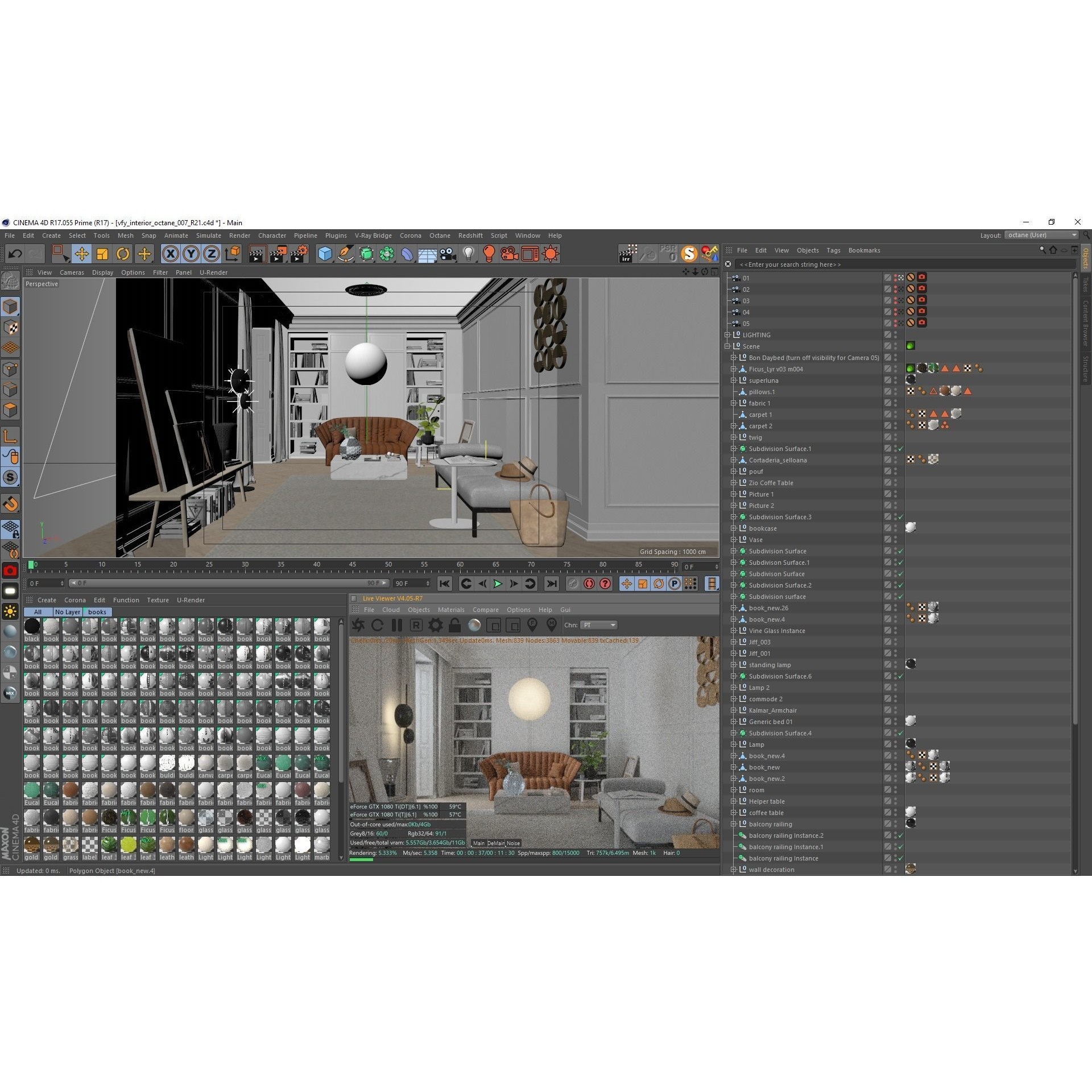Click the Floor grid object icon
1092x1092 pixels.
pyautogui.click(x=427, y=254)
